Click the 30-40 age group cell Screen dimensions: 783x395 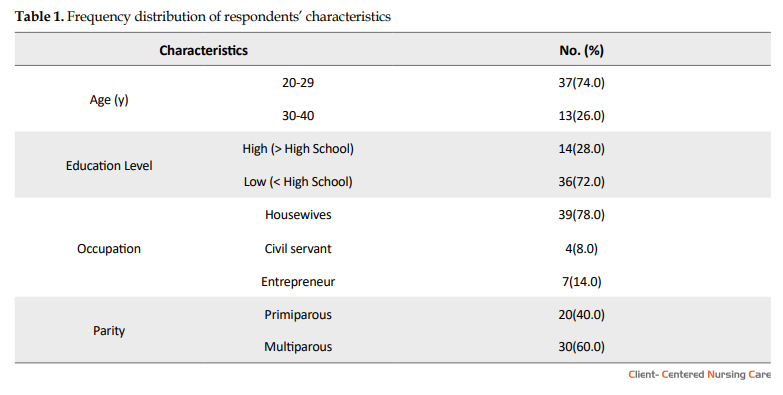[298, 116]
